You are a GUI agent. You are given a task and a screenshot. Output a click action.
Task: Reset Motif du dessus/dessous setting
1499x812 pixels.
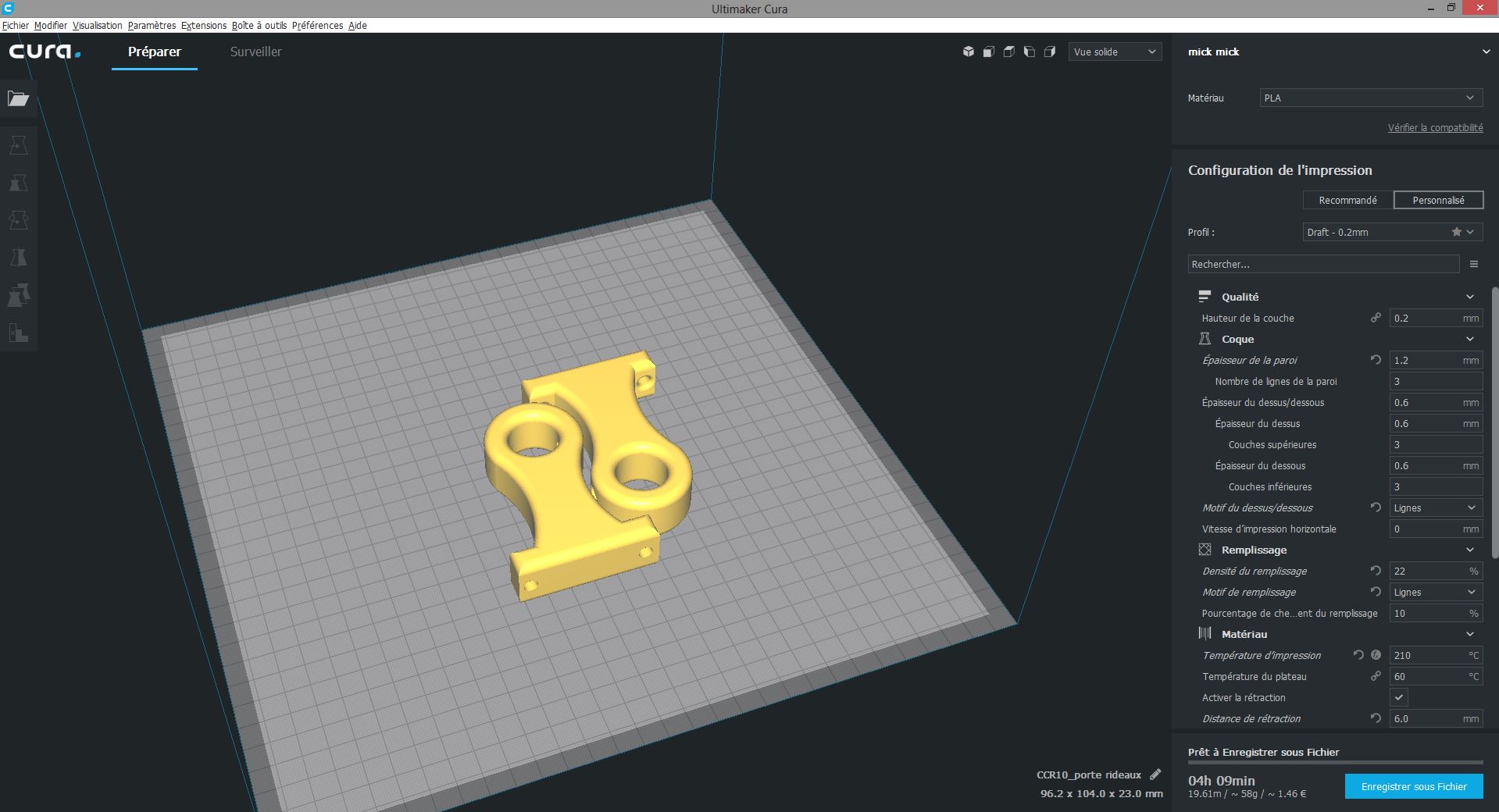pos(1376,507)
